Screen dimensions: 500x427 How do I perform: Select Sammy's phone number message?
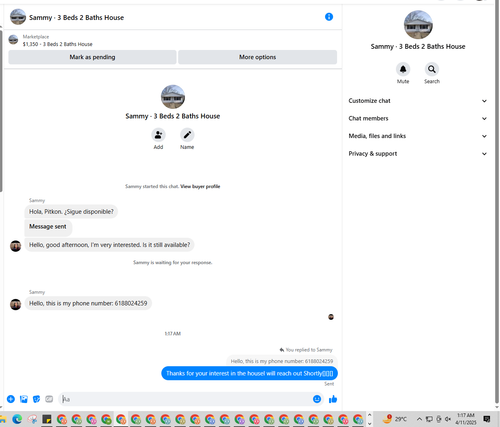pyautogui.click(x=88, y=303)
